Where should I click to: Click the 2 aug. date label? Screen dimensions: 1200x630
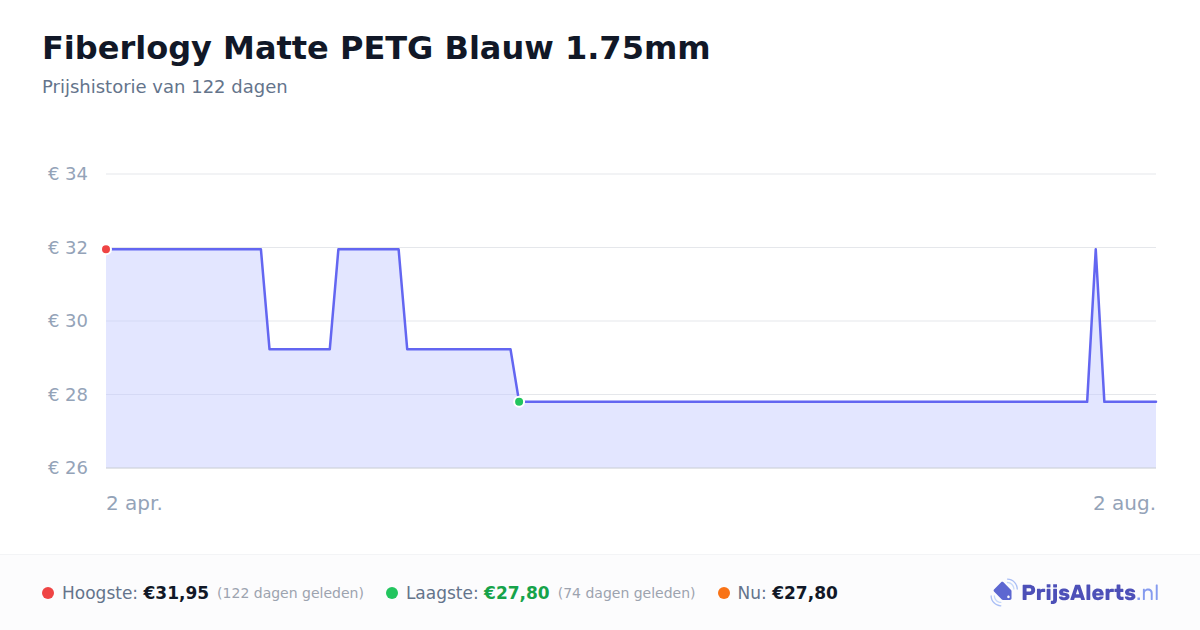tap(1124, 503)
